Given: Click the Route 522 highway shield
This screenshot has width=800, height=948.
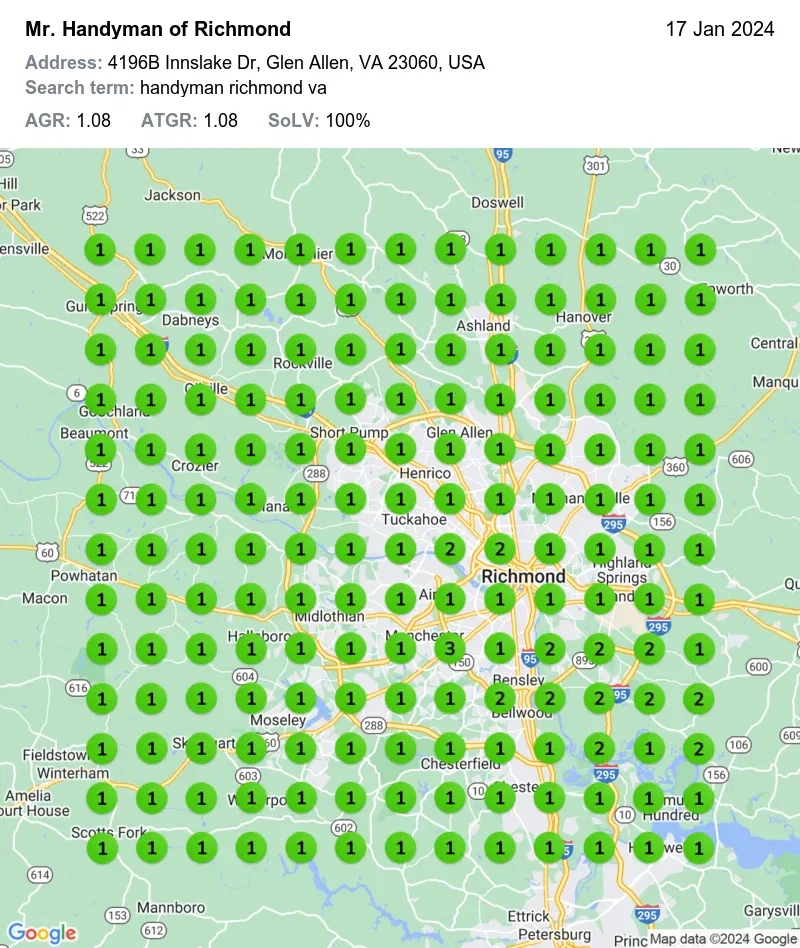Looking at the screenshot, I should (x=96, y=216).
